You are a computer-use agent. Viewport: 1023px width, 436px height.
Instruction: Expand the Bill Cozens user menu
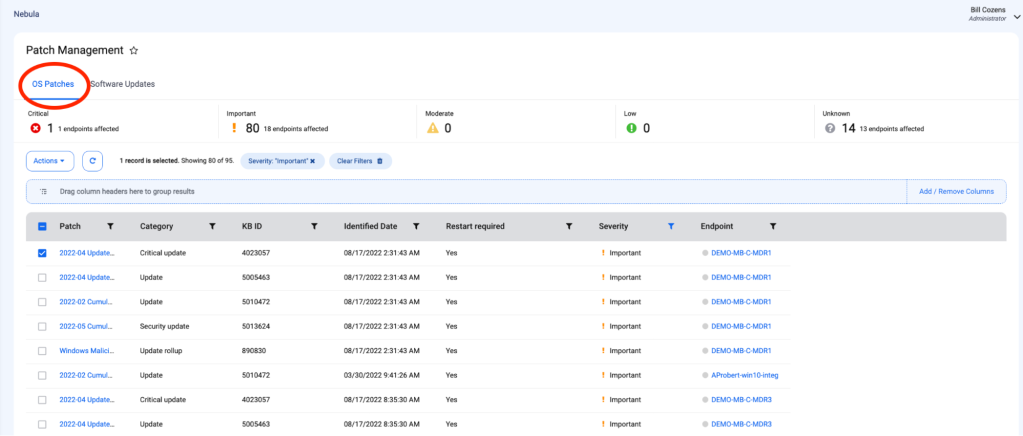(1016, 15)
